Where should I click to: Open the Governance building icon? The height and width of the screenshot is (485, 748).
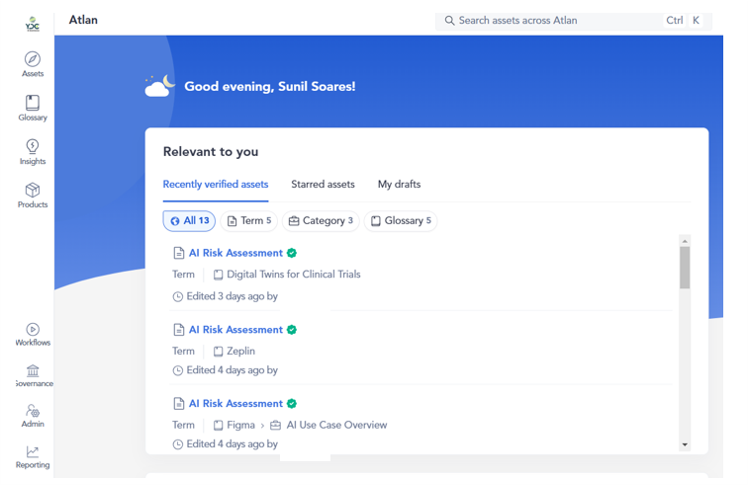coord(32,371)
